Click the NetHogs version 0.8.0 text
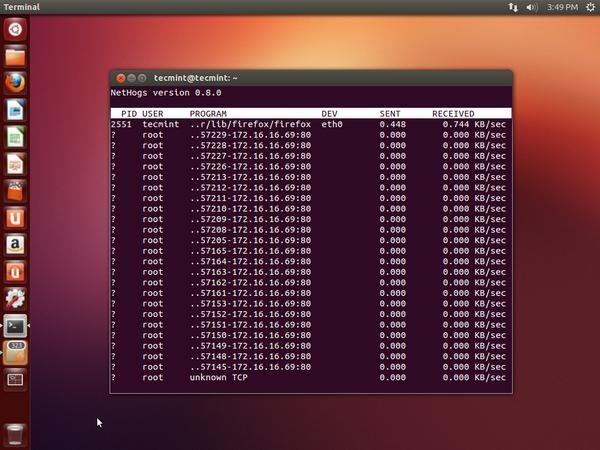600x450 pixels. 166,93
